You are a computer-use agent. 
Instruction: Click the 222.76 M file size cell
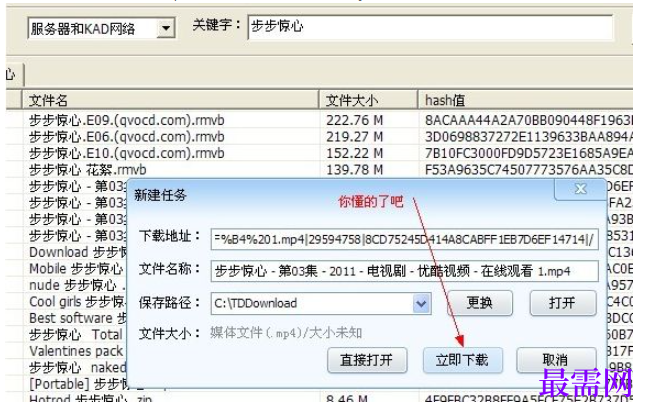coord(354,120)
